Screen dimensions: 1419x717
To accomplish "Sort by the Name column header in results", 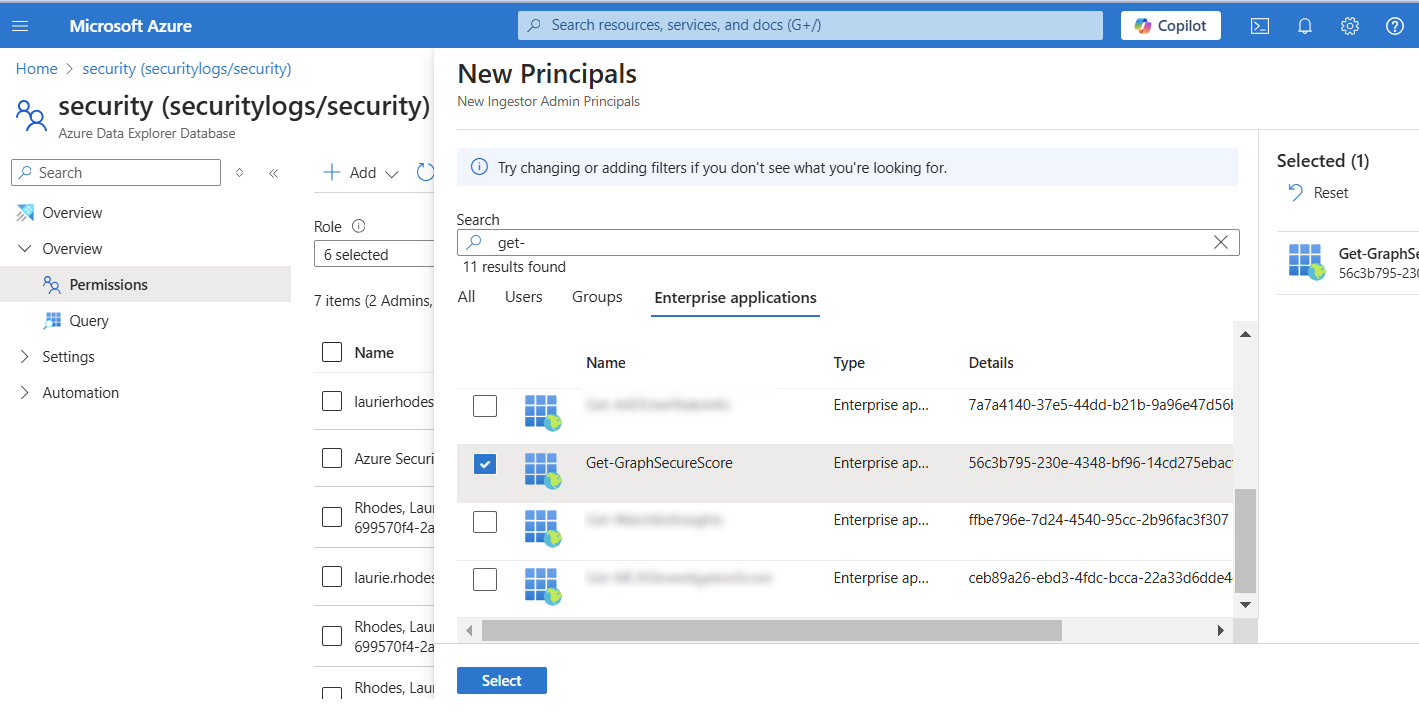I will [606, 363].
